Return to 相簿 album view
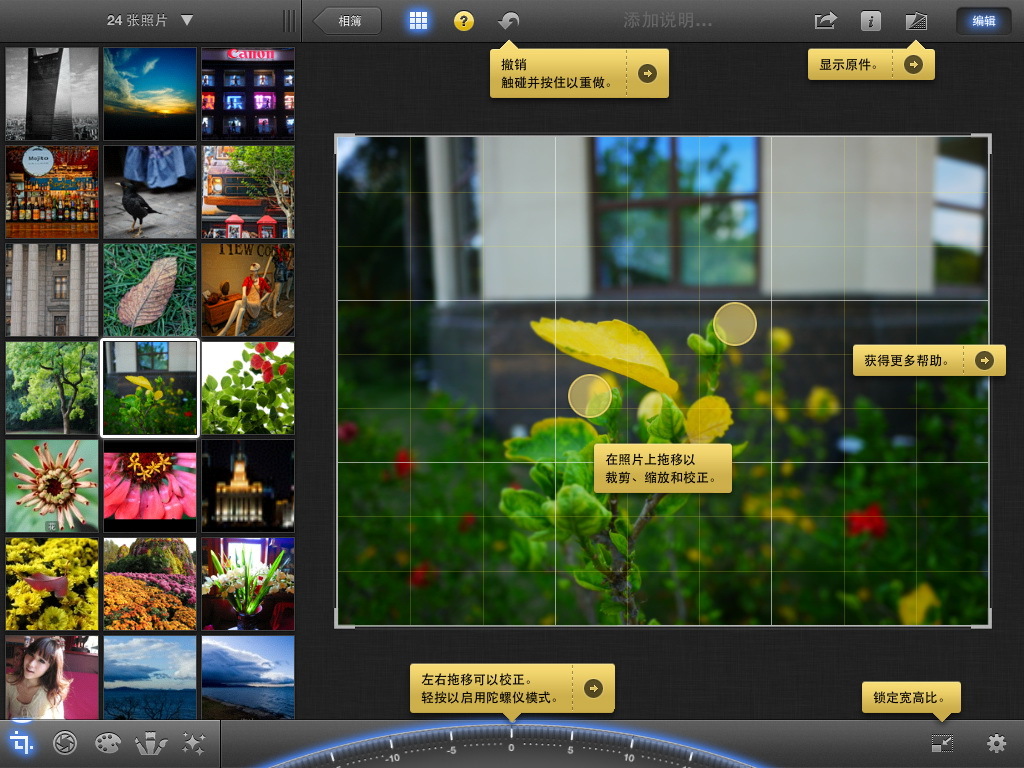1024x768 pixels. click(x=345, y=19)
